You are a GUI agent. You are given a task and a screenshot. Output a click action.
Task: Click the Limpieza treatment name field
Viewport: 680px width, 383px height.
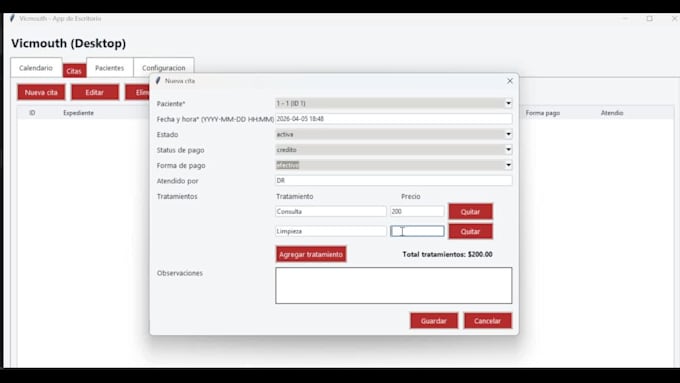330,231
